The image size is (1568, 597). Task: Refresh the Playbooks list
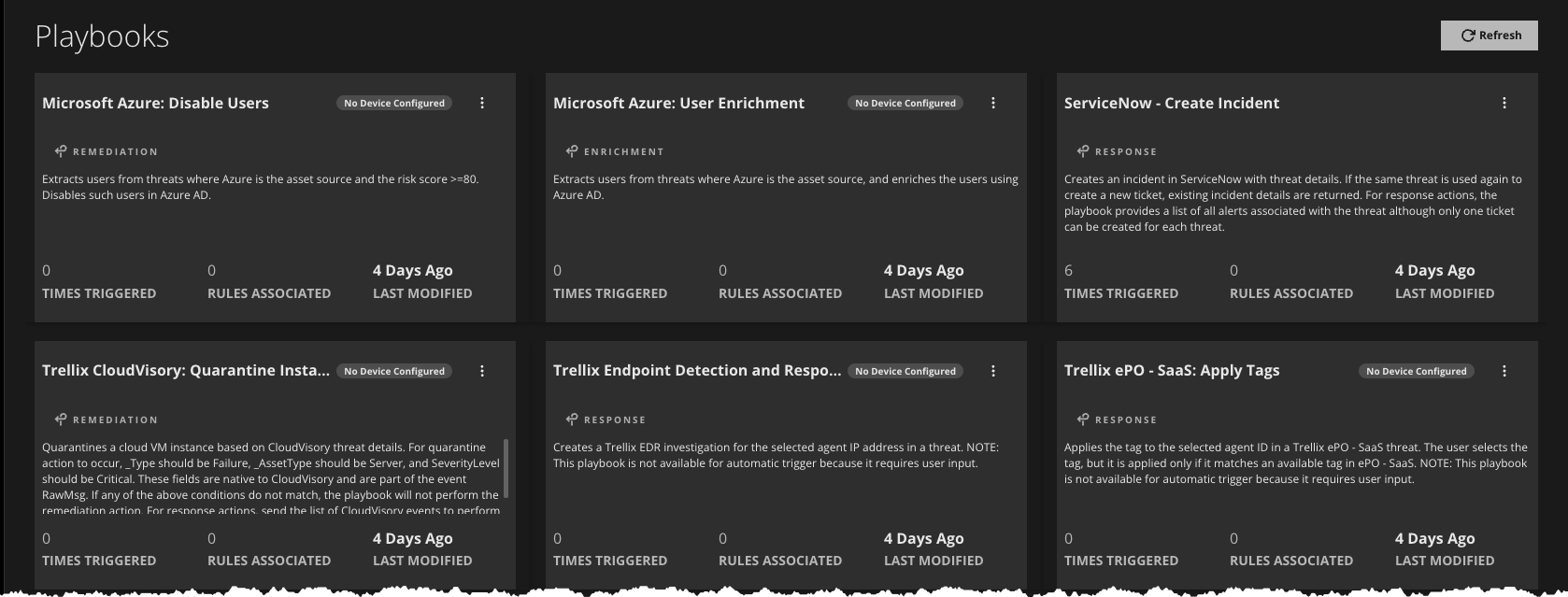point(1490,36)
